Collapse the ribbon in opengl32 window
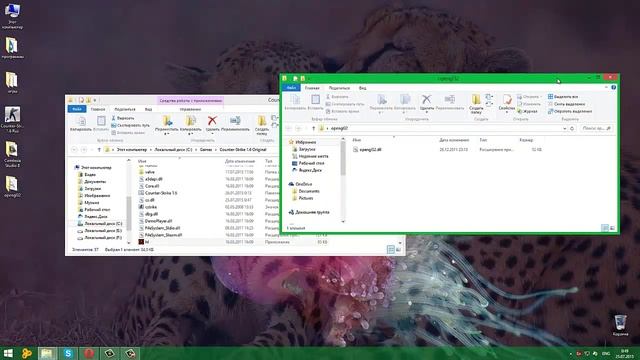The image size is (640, 360). pos(606,87)
